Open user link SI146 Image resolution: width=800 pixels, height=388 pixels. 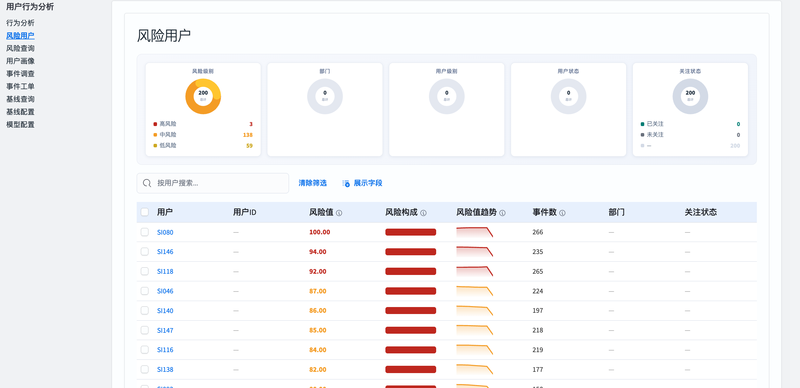(x=165, y=252)
